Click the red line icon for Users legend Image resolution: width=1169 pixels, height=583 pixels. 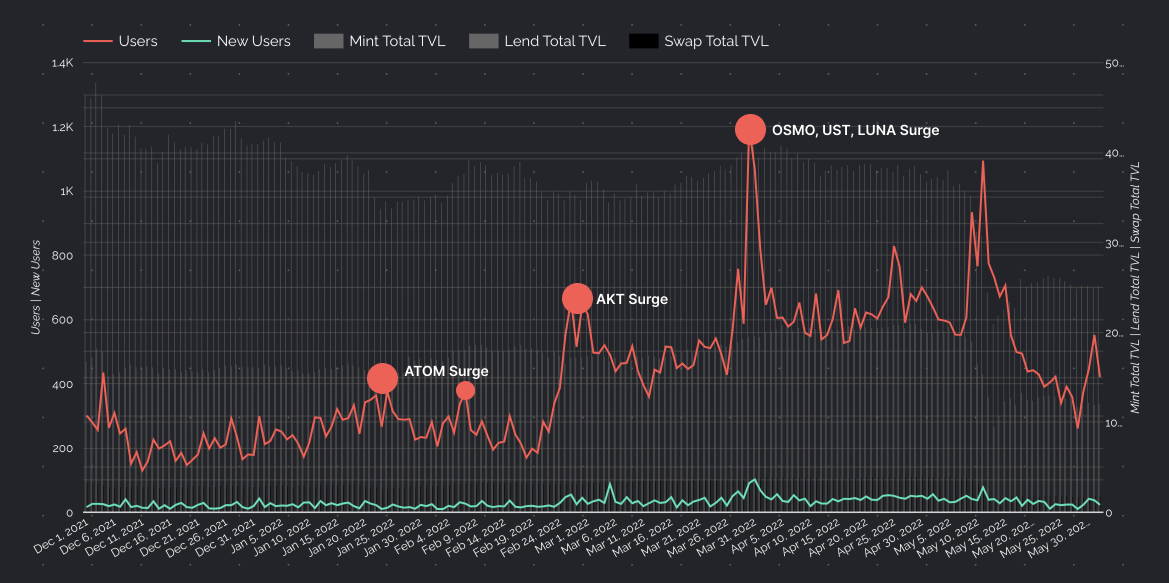pos(97,41)
